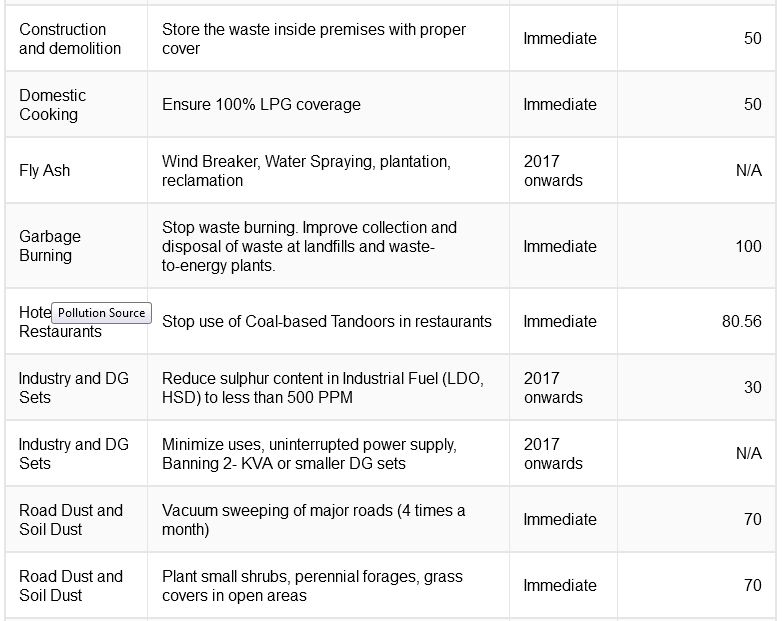The image size is (782, 621).
Task: Click the 'Construction and demolition' source cell
Action: point(76,38)
